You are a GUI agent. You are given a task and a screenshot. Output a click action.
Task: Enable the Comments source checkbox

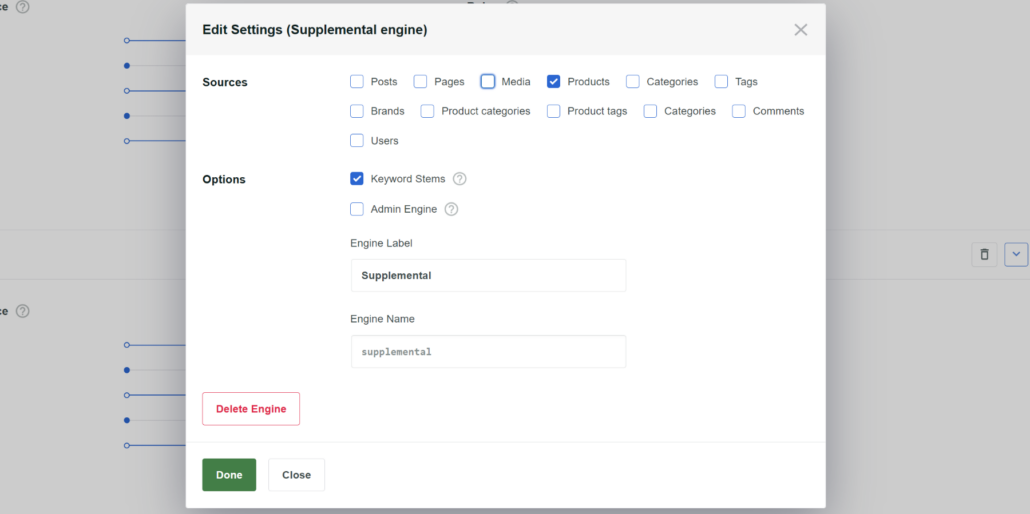(739, 111)
